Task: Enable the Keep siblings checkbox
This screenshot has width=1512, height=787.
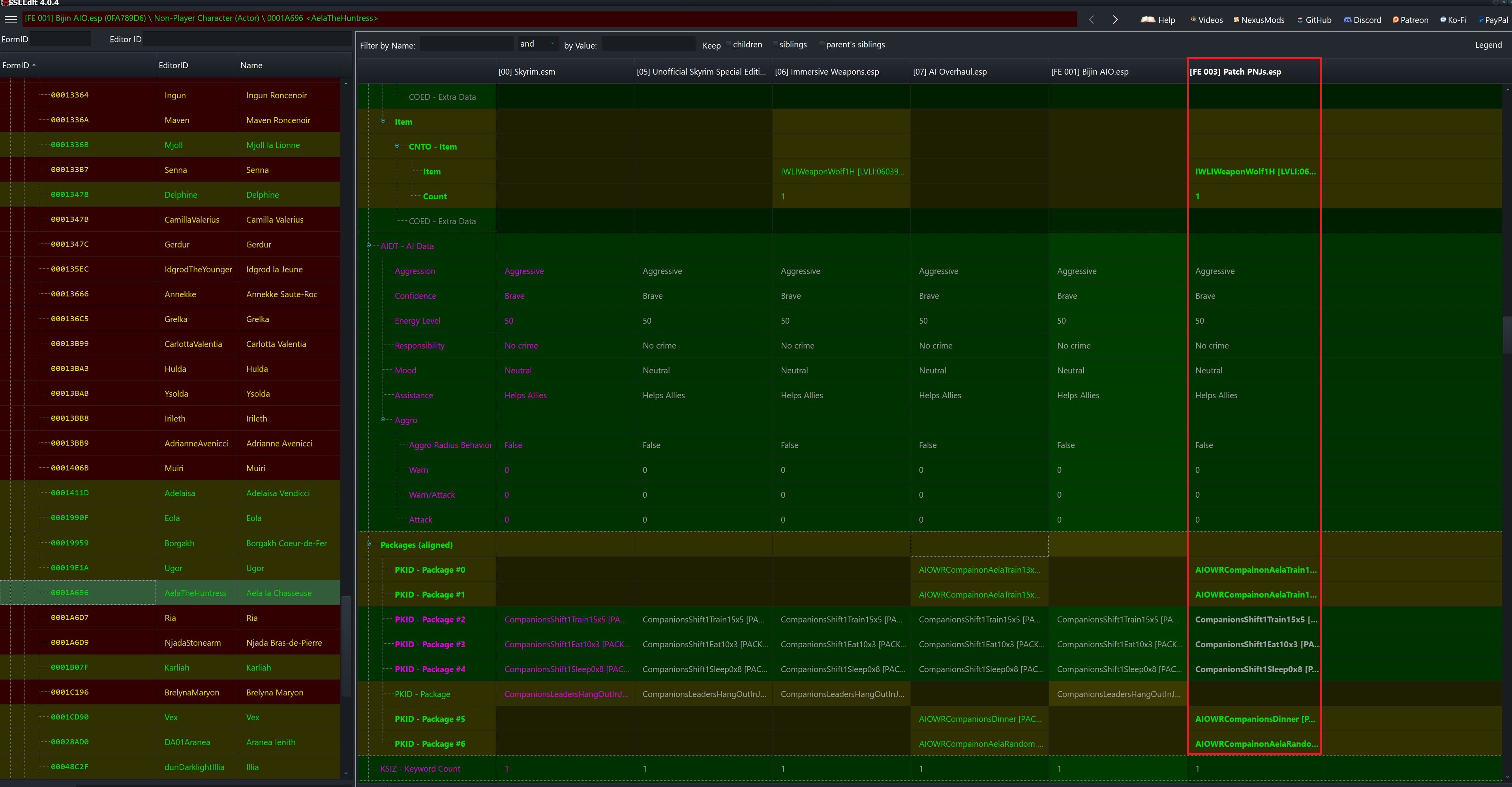Action: (x=775, y=44)
